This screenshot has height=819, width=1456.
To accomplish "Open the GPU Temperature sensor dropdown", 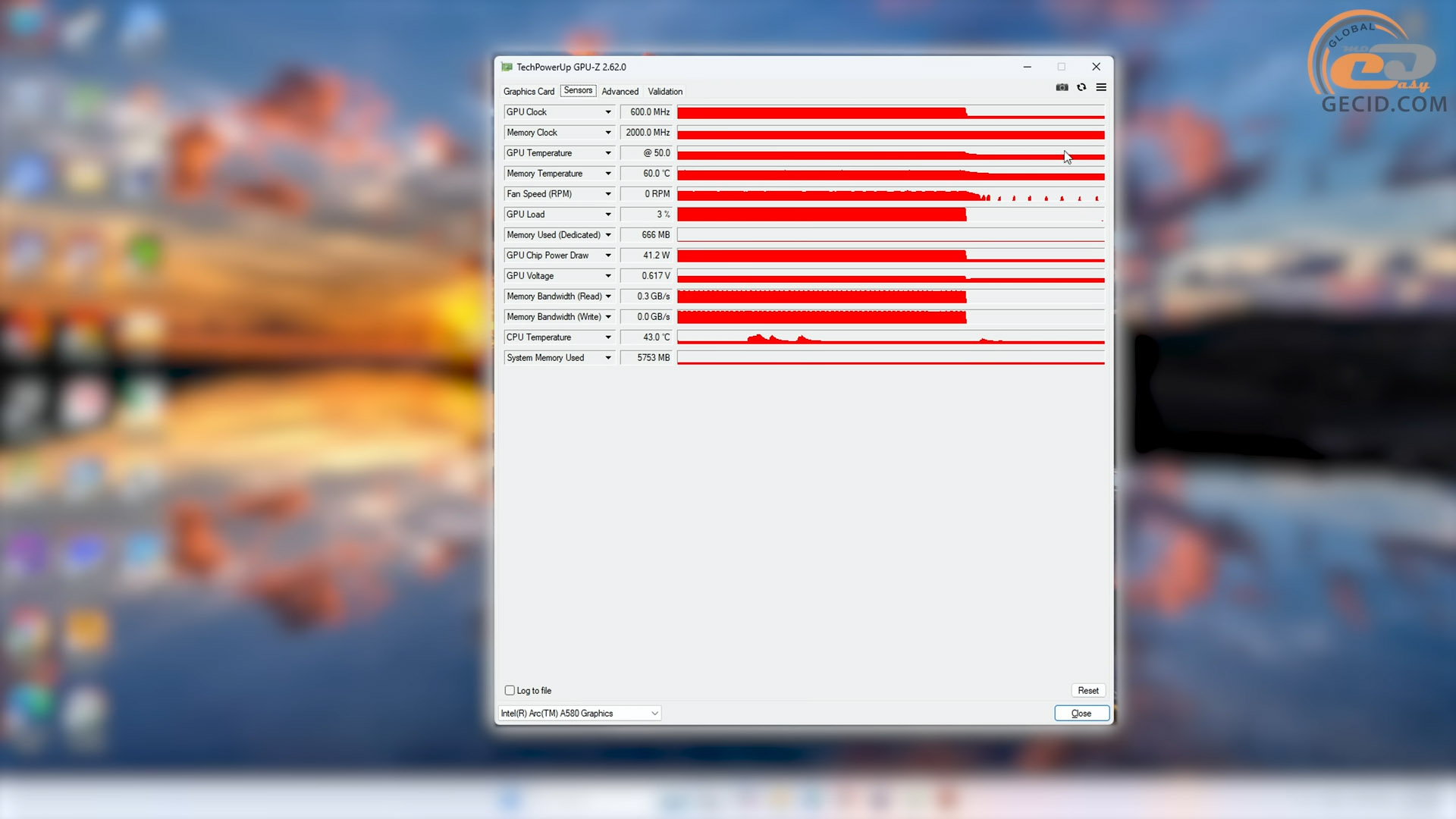I will click(x=608, y=152).
